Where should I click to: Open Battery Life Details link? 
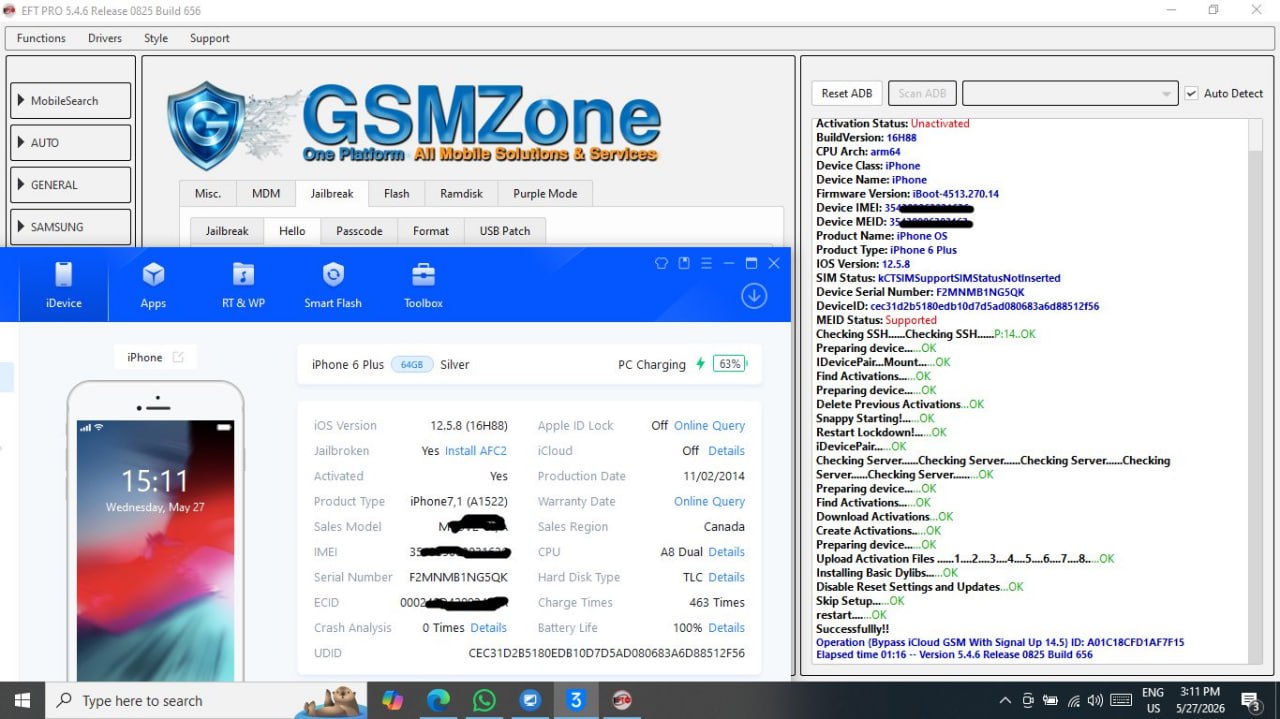726,628
